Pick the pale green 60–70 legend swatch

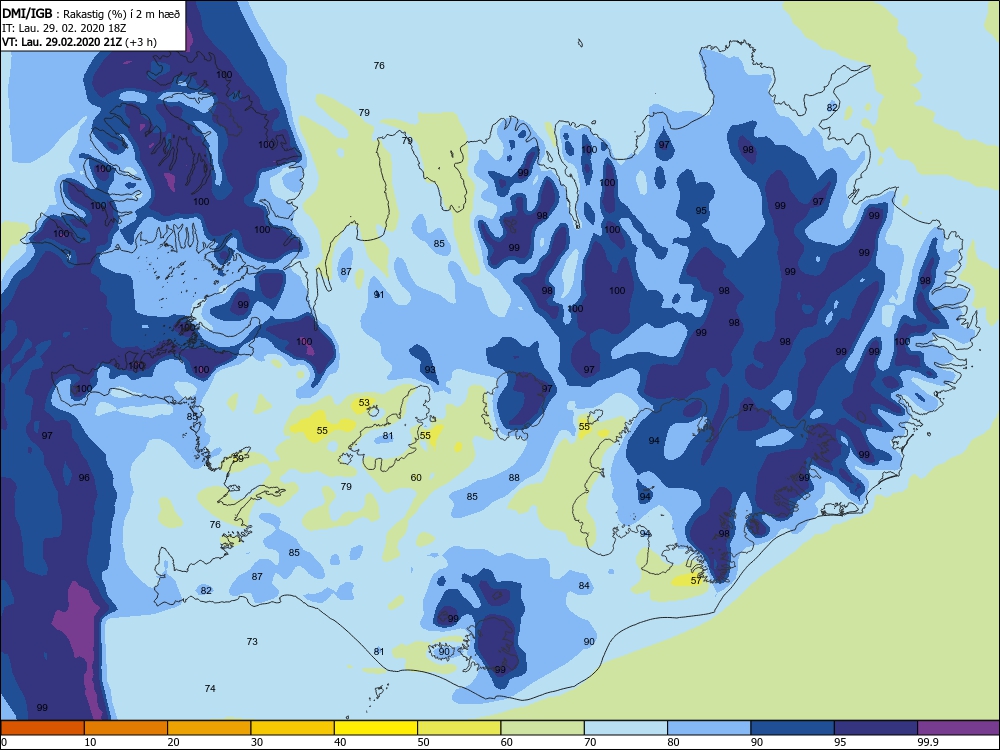[x=543, y=728]
